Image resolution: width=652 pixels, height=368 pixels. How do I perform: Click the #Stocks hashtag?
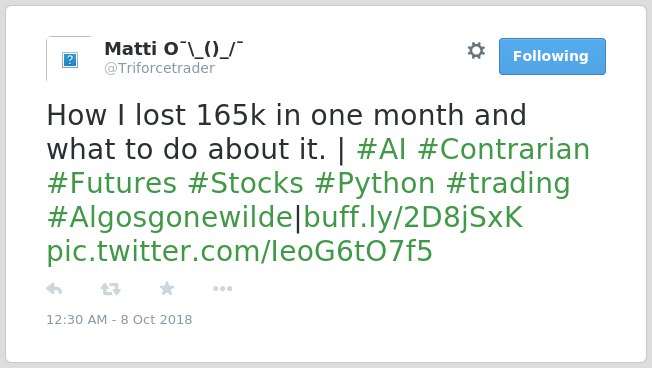click(245, 183)
